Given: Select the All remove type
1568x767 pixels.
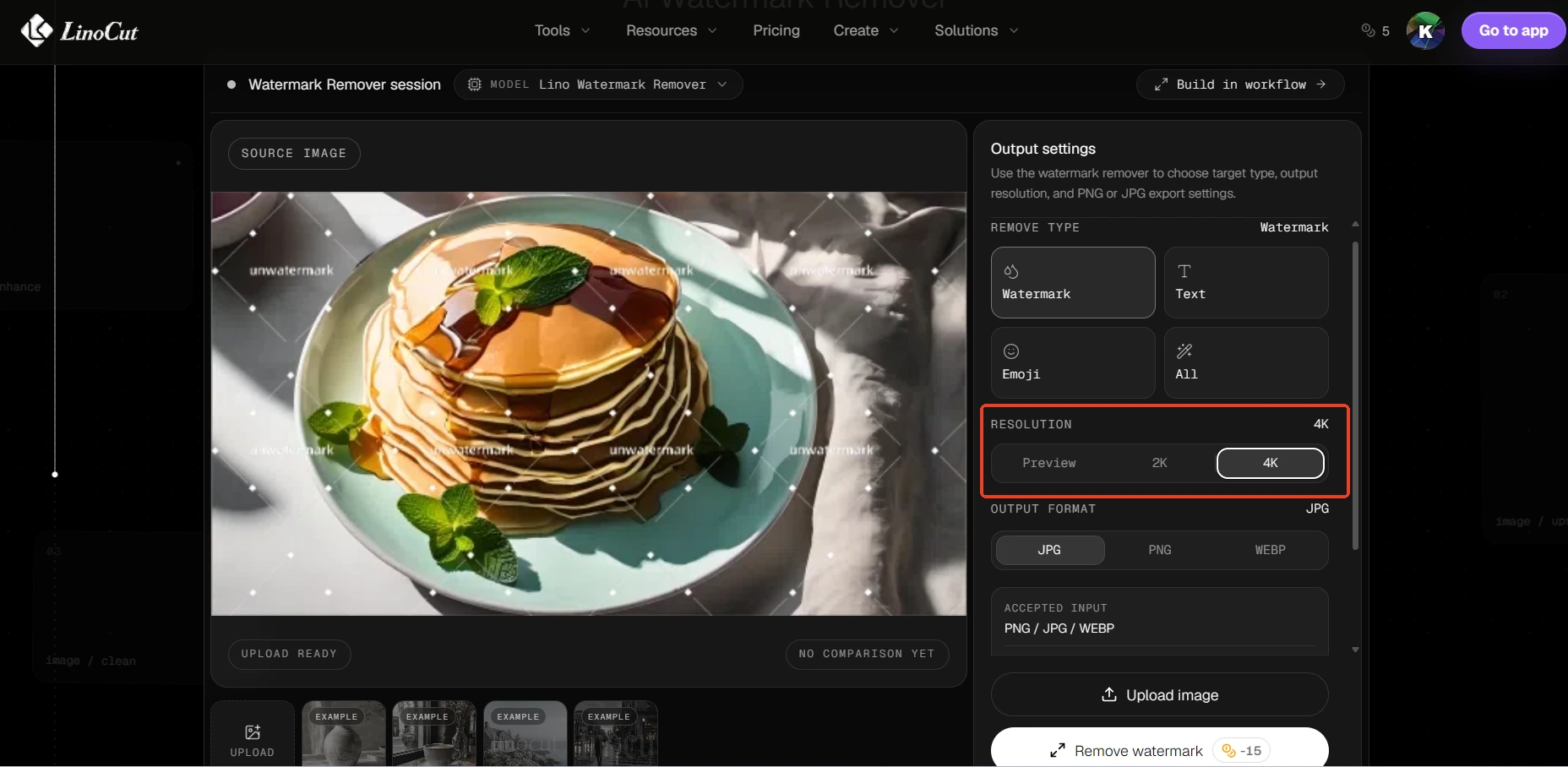Looking at the screenshot, I should 1246,362.
